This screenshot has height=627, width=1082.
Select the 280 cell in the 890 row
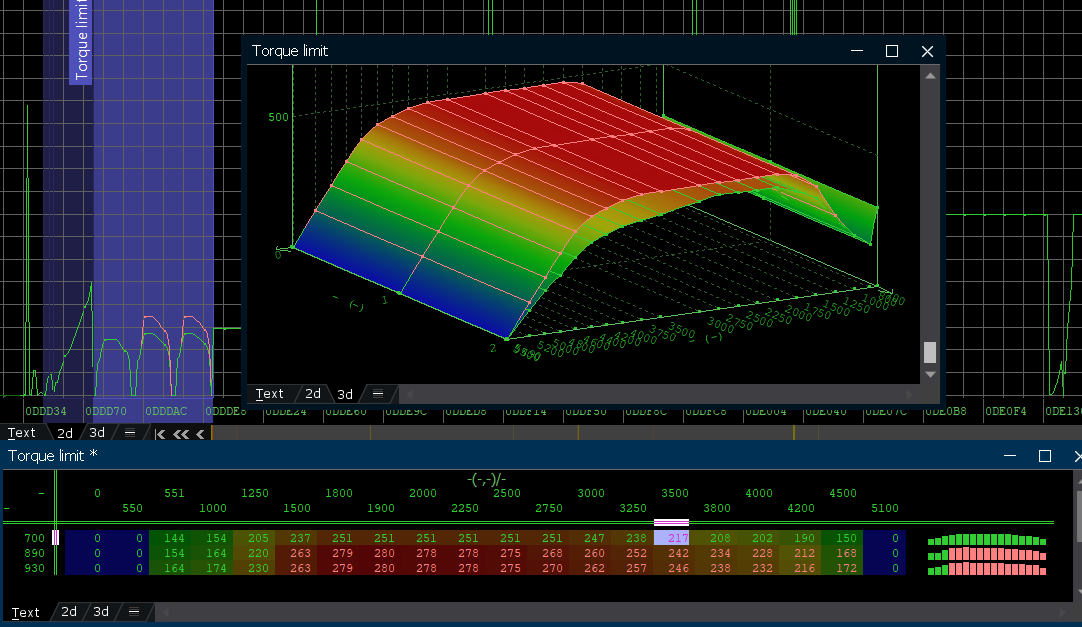[384, 554]
